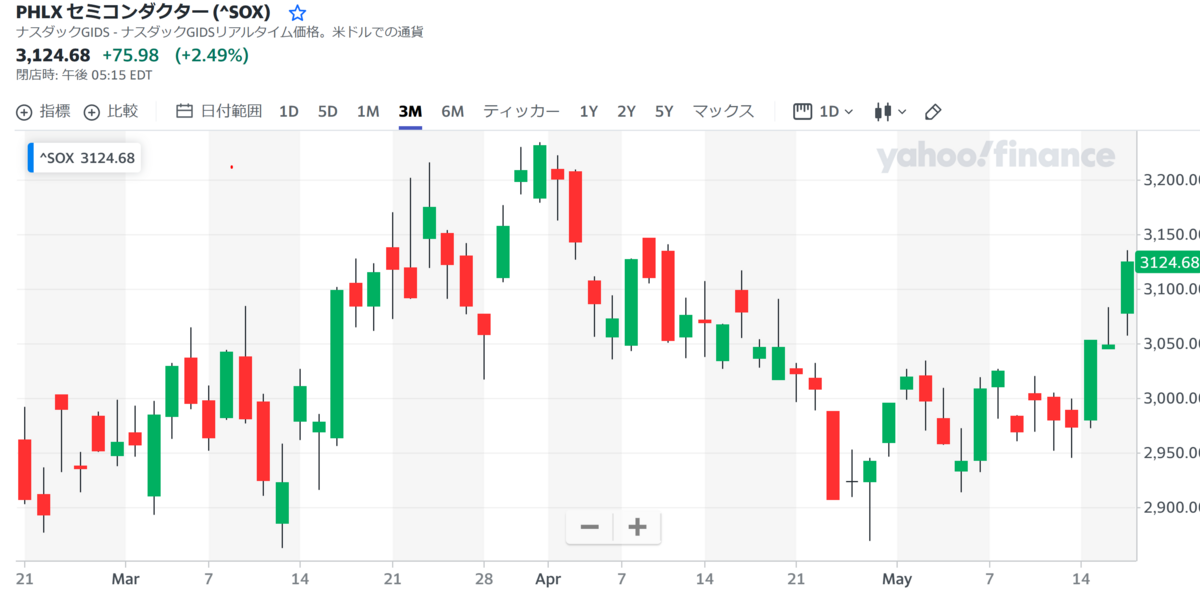The height and width of the screenshot is (589, 1200).
Task: Click the 閉店時 closing time text
Action: (x=84, y=75)
